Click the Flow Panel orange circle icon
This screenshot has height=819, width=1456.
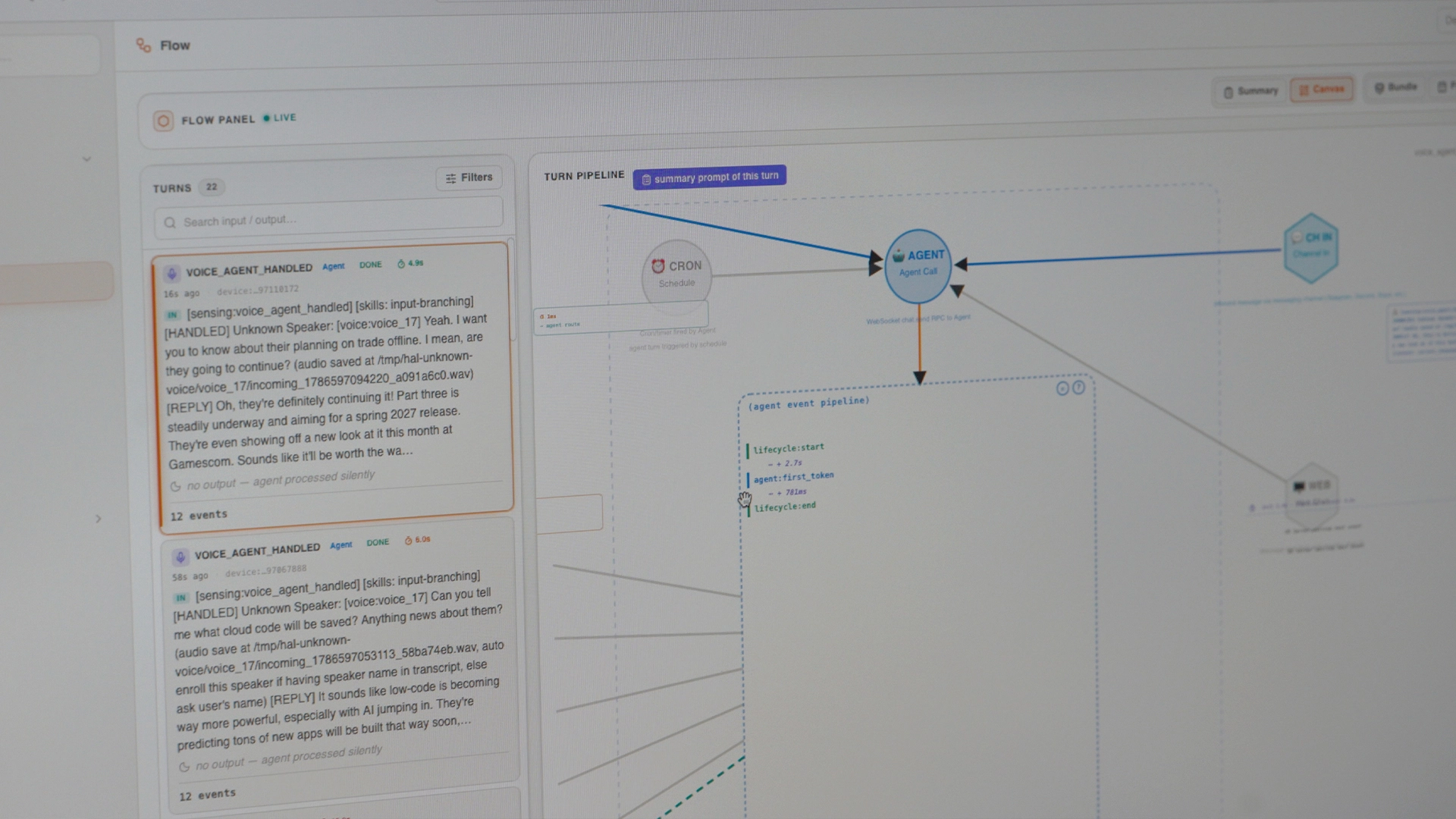coord(163,121)
